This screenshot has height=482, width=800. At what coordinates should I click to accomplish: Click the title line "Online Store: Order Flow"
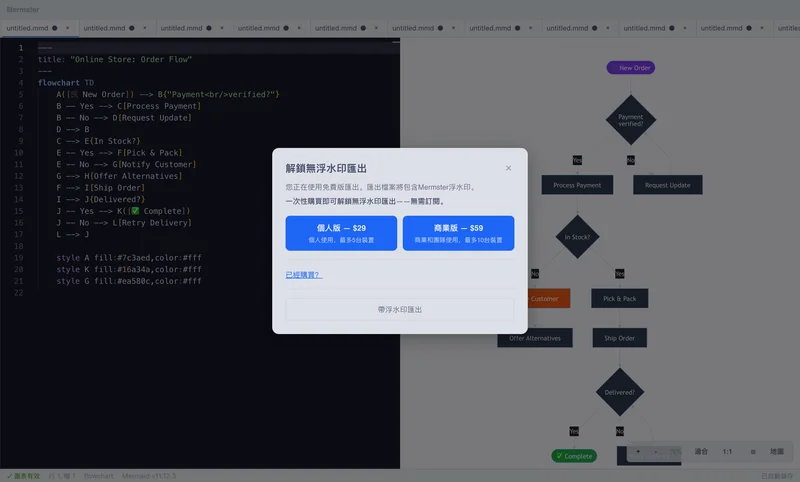pyautogui.click(x=115, y=59)
